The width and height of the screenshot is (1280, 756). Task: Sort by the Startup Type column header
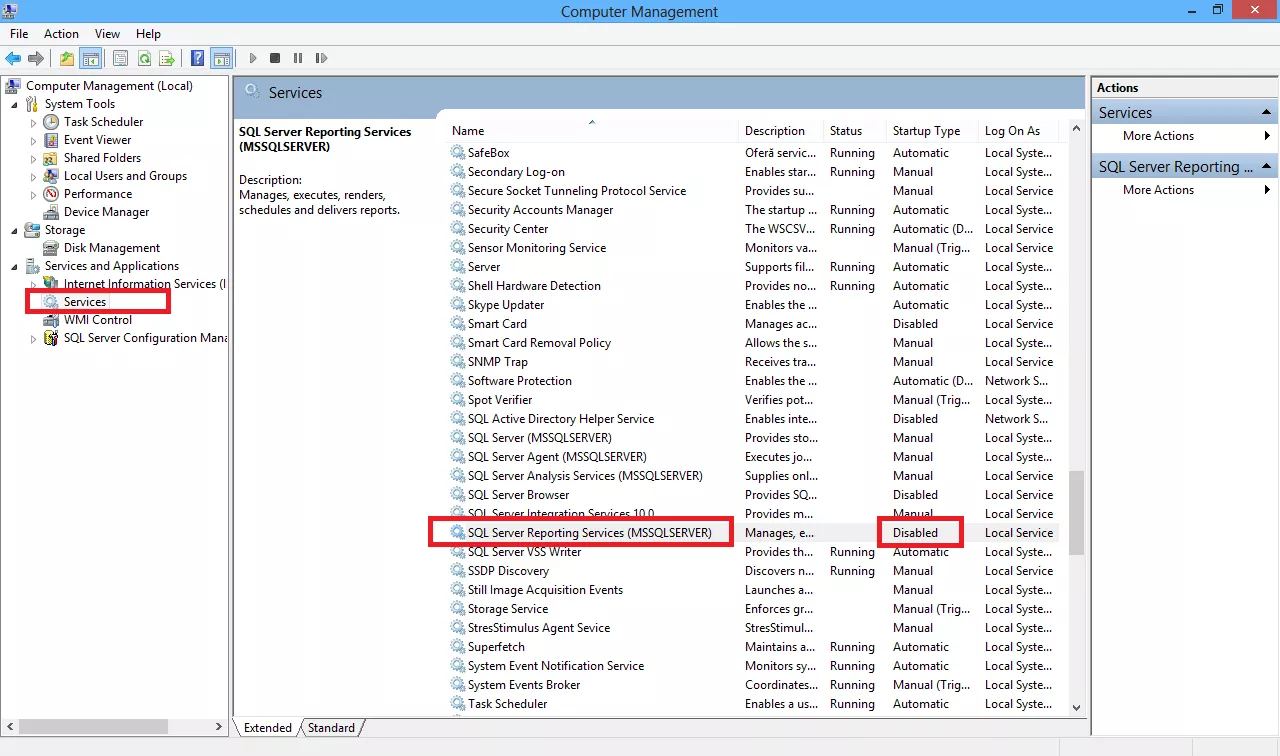932,131
